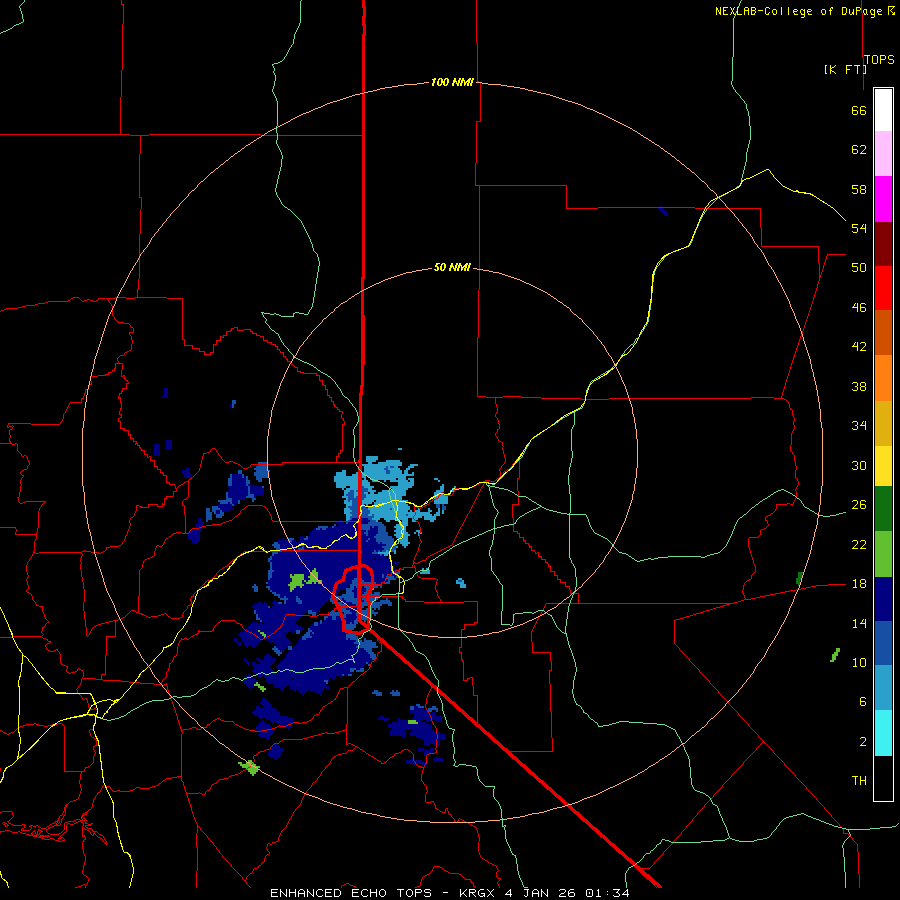900x900 pixels.
Task: Click the '6' legend value
Action: (862, 702)
